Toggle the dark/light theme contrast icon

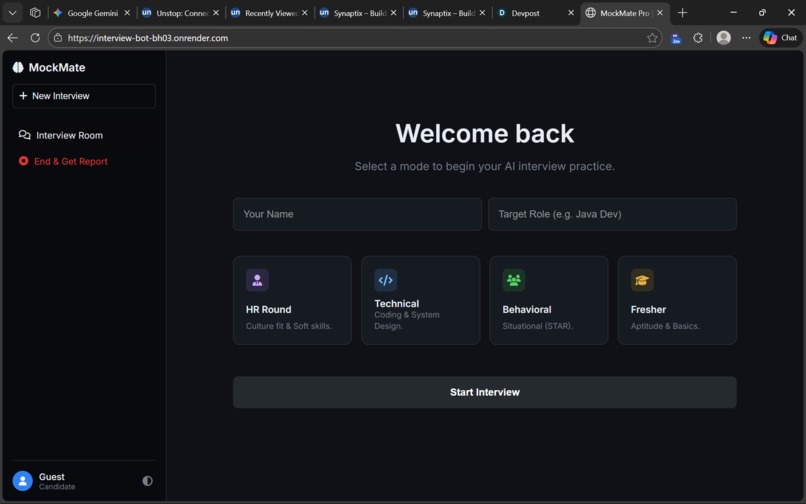click(x=147, y=481)
